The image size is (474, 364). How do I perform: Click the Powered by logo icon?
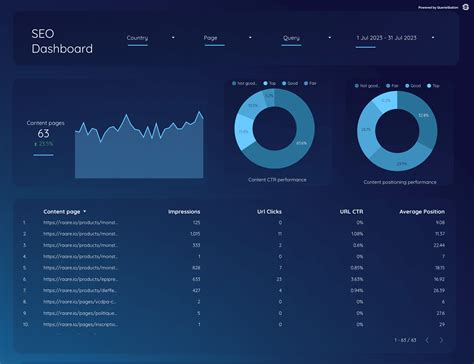click(466, 7)
